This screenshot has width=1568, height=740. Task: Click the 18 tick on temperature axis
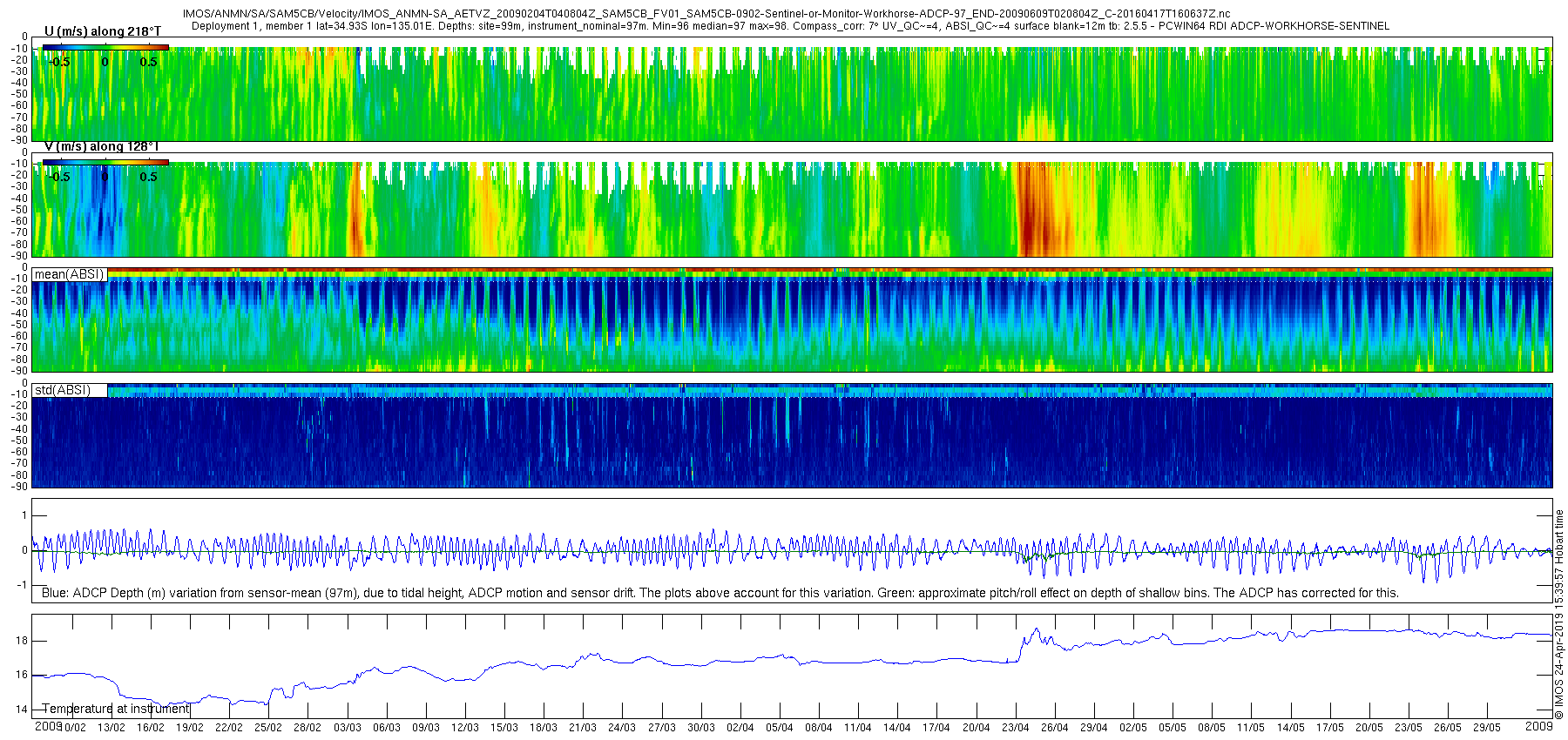coord(21,641)
